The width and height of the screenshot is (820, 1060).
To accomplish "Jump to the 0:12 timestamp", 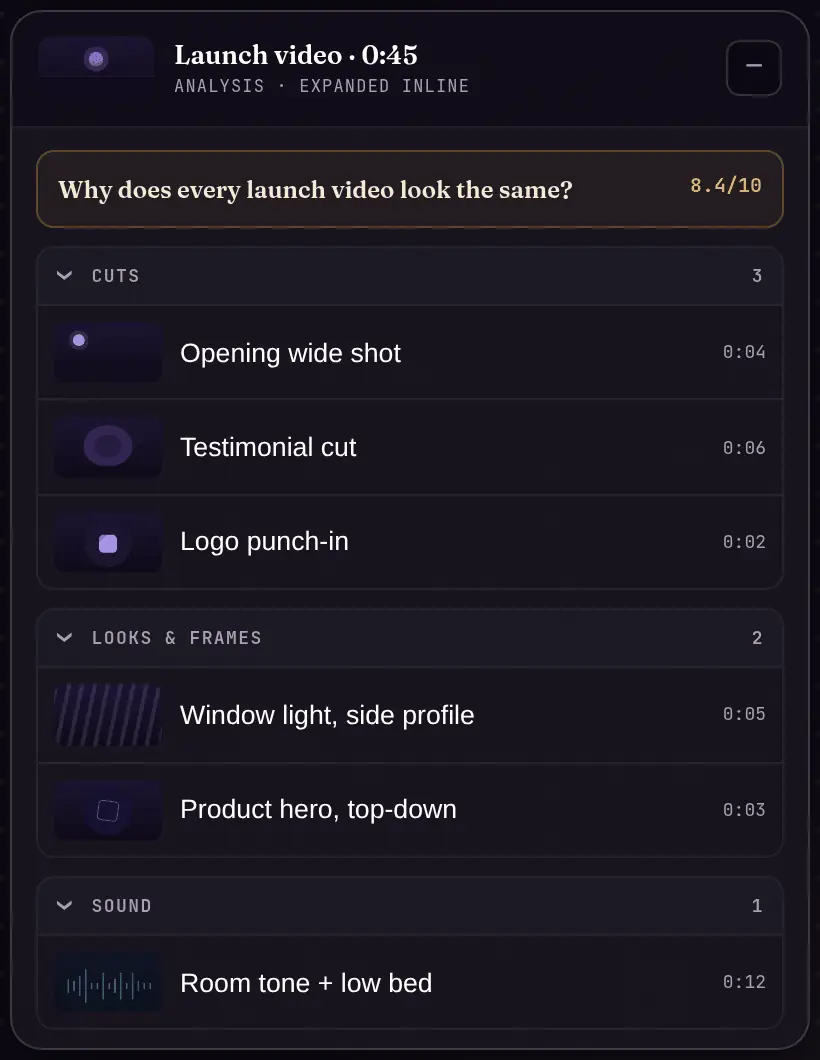I will [x=744, y=982].
